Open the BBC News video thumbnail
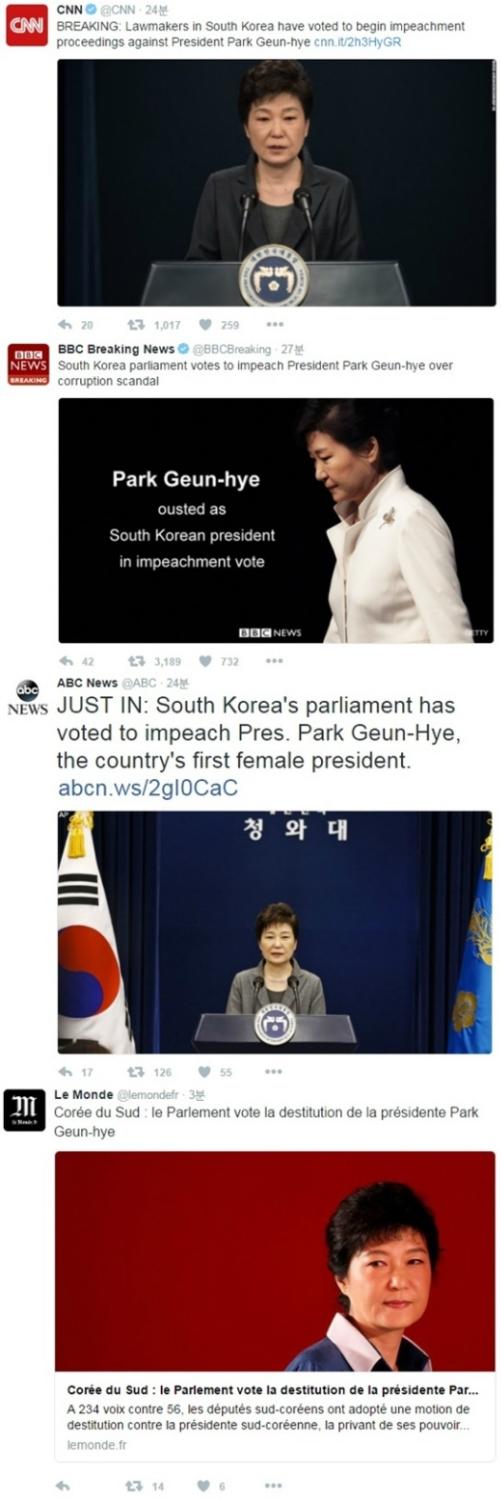Viewport: 501px width, 1500px height. (276, 520)
